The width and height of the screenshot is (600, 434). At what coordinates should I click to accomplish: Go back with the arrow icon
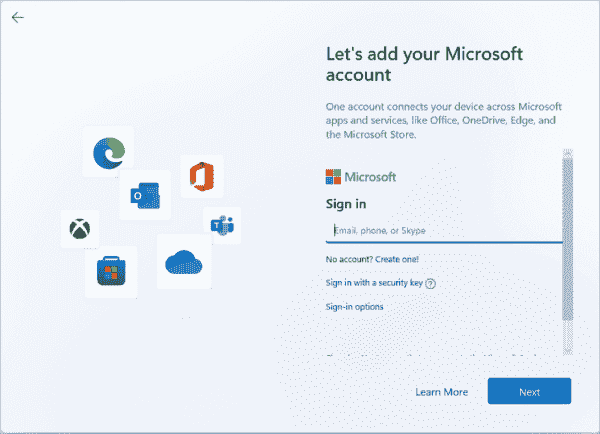(18, 17)
